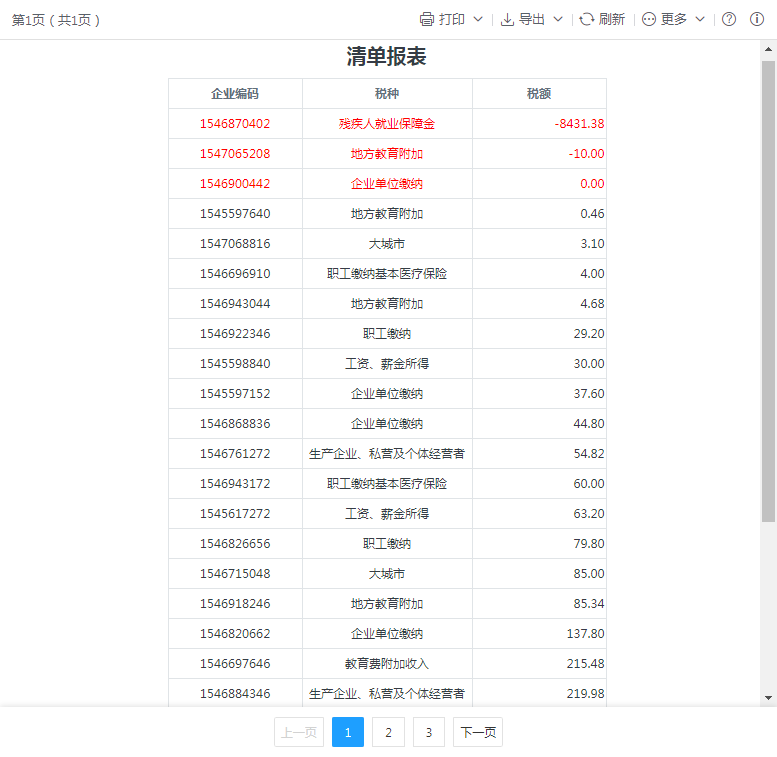Click the 下一页 next page button
The image size is (777, 757).
478,732
